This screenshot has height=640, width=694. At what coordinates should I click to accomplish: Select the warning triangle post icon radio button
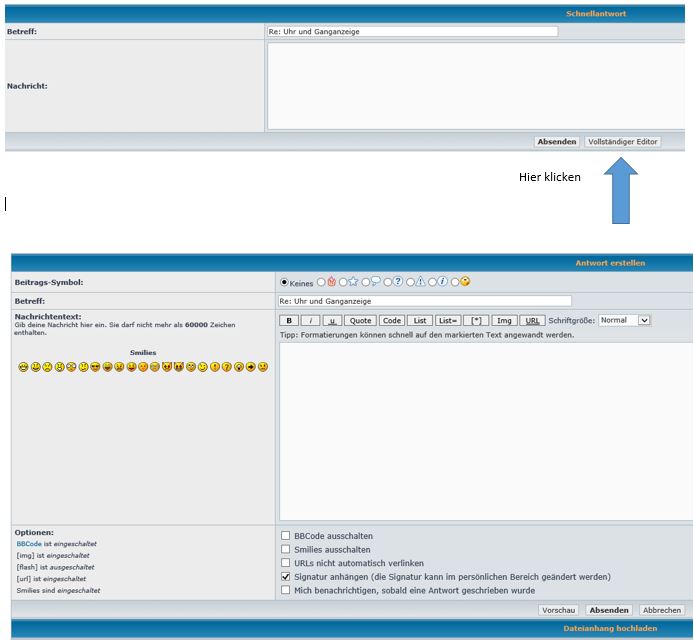tap(410, 282)
